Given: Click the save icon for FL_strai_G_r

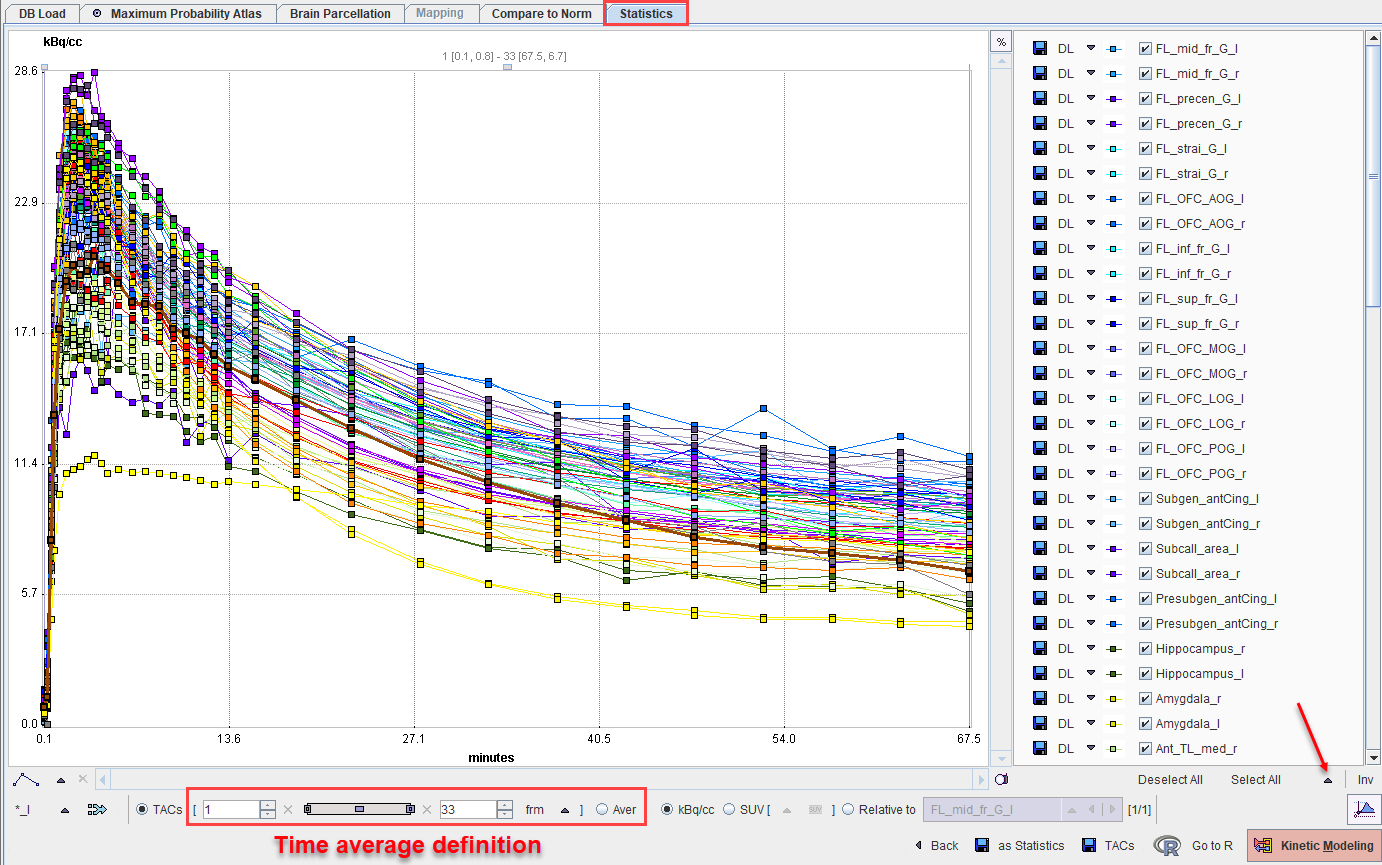Looking at the screenshot, I should [x=1040, y=173].
